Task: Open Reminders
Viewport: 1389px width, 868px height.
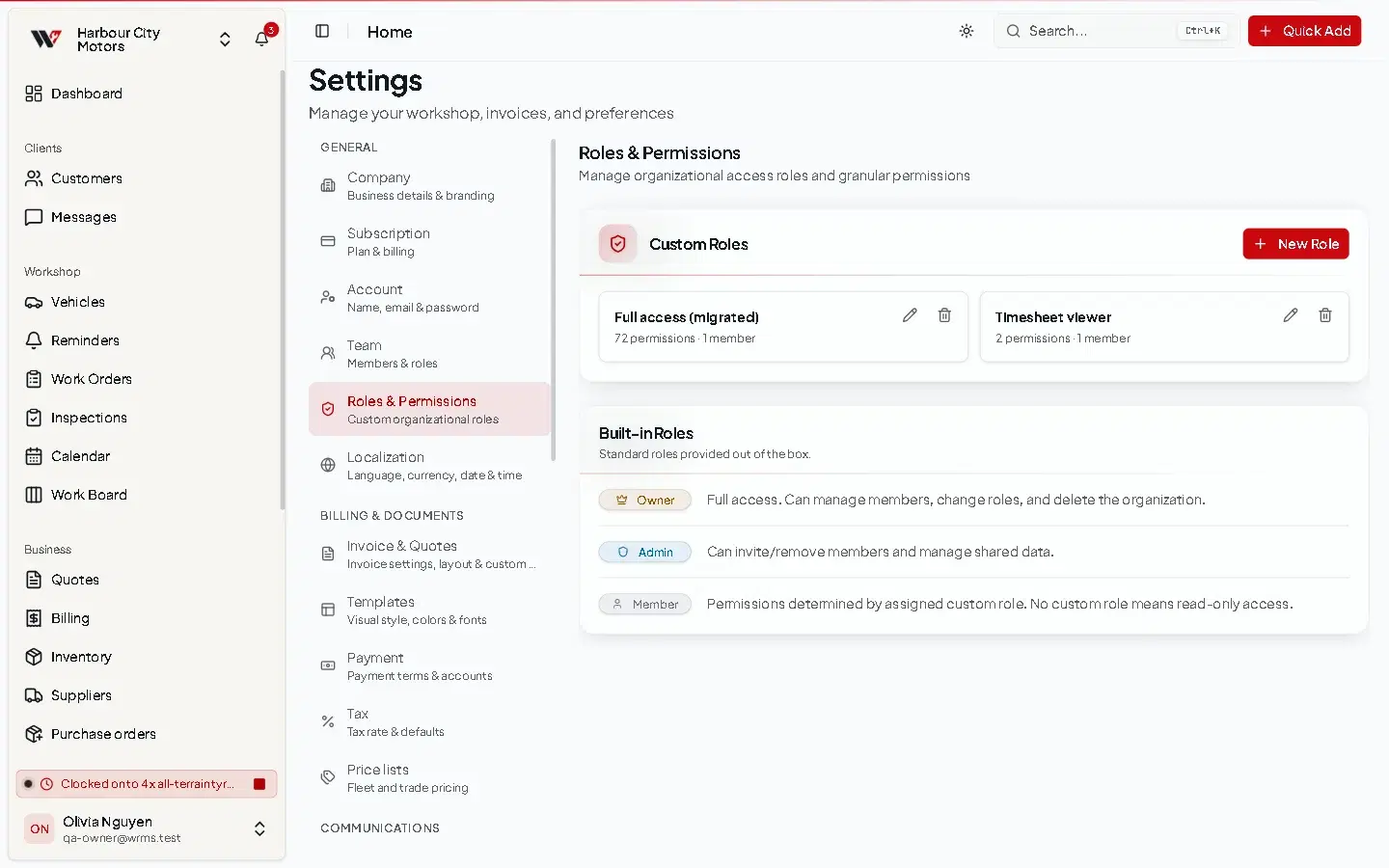Action: point(145,340)
